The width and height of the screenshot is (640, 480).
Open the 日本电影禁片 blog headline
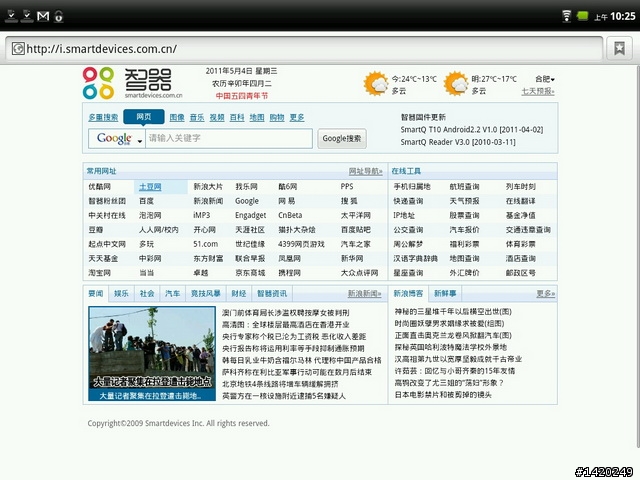(x=443, y=395)
